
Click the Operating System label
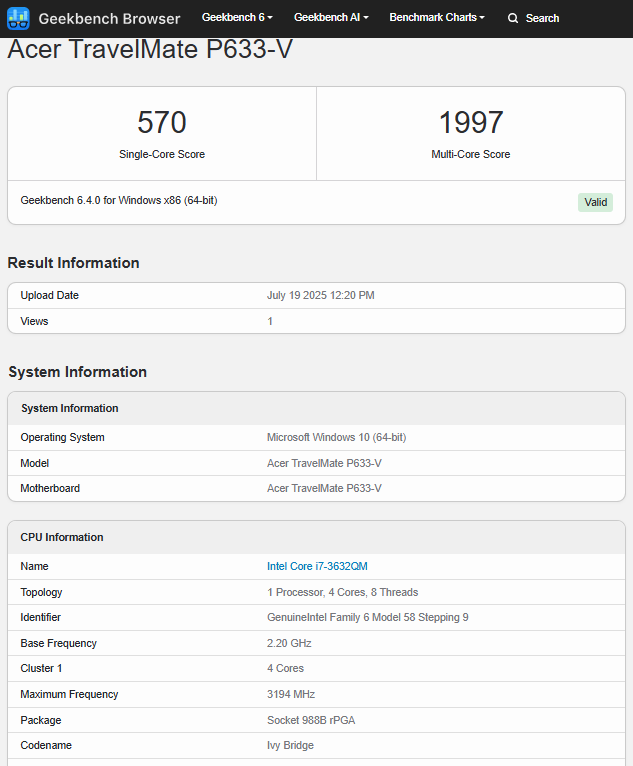[x=63, y=437]
